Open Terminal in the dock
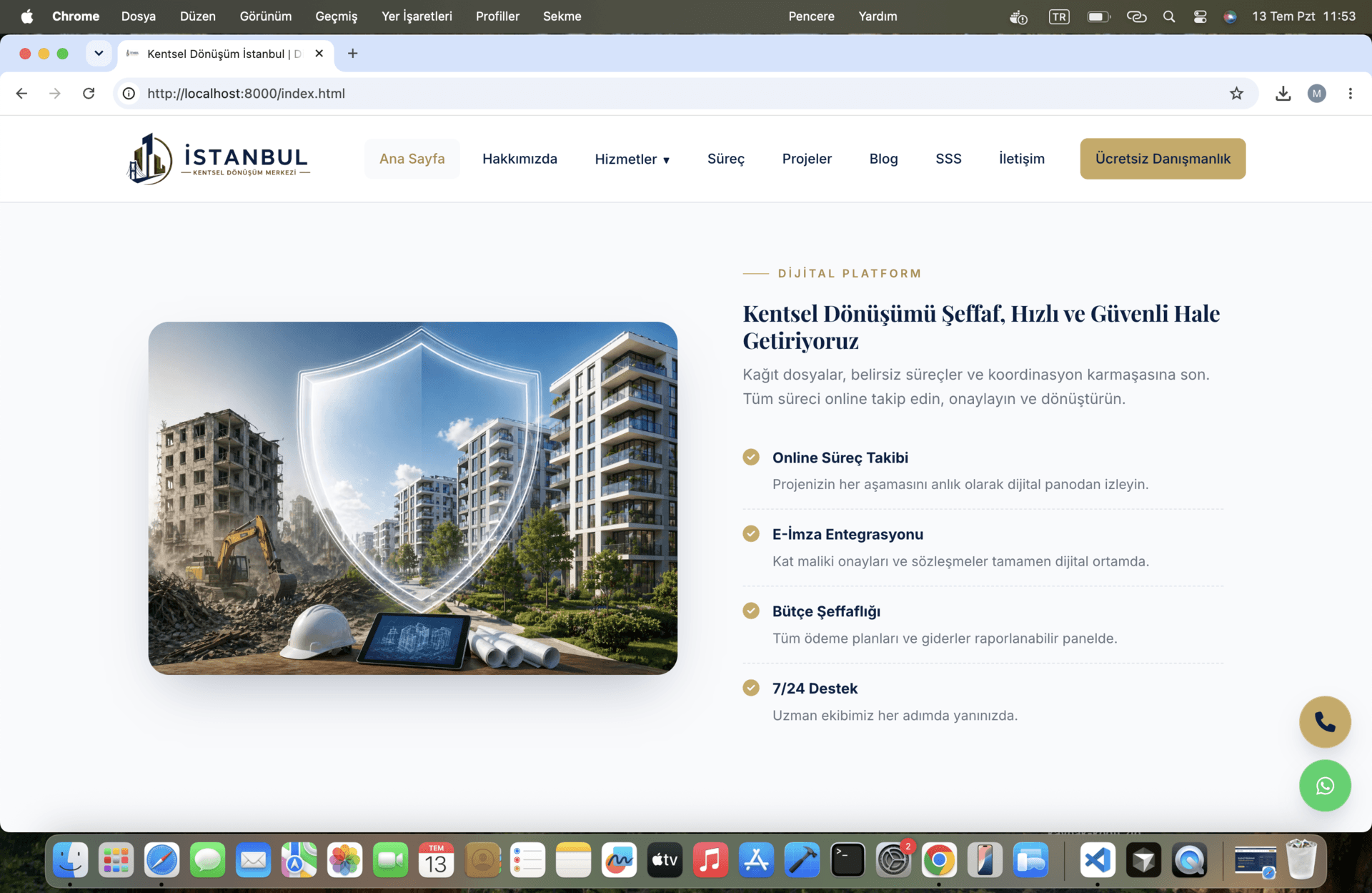Image resolution: width=1372 pixels, height=893 pixels. 847,860
